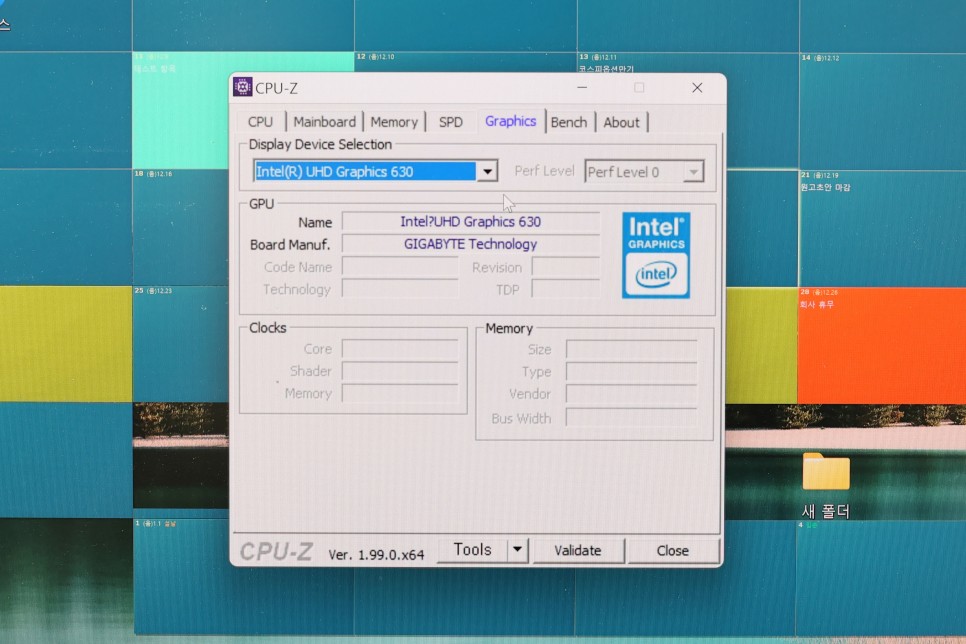Switch to the Memory tab
This screenshot has height=644, width=966.
pos(394,122)
